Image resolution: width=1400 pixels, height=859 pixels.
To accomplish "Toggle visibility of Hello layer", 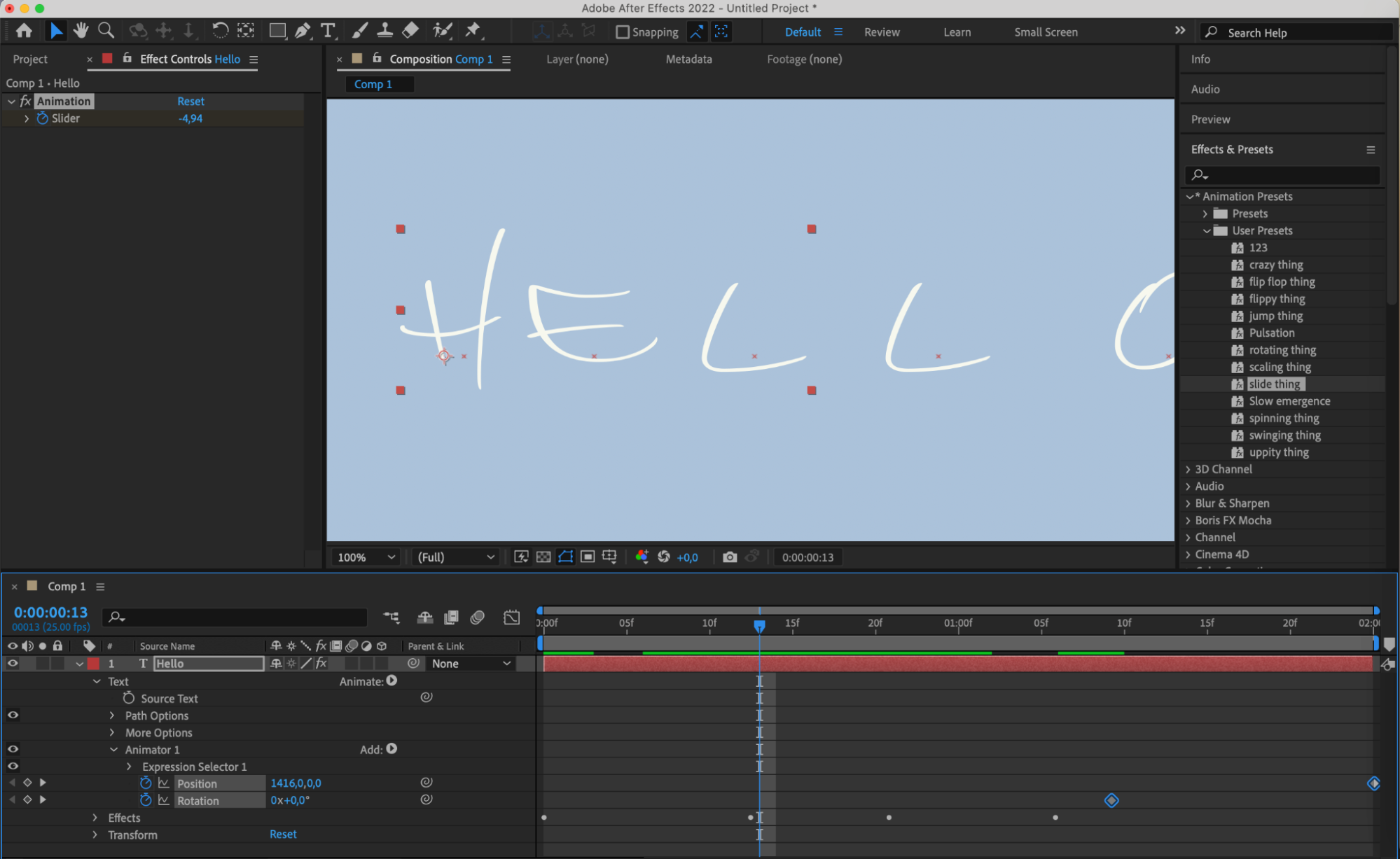I will [11, 663].
